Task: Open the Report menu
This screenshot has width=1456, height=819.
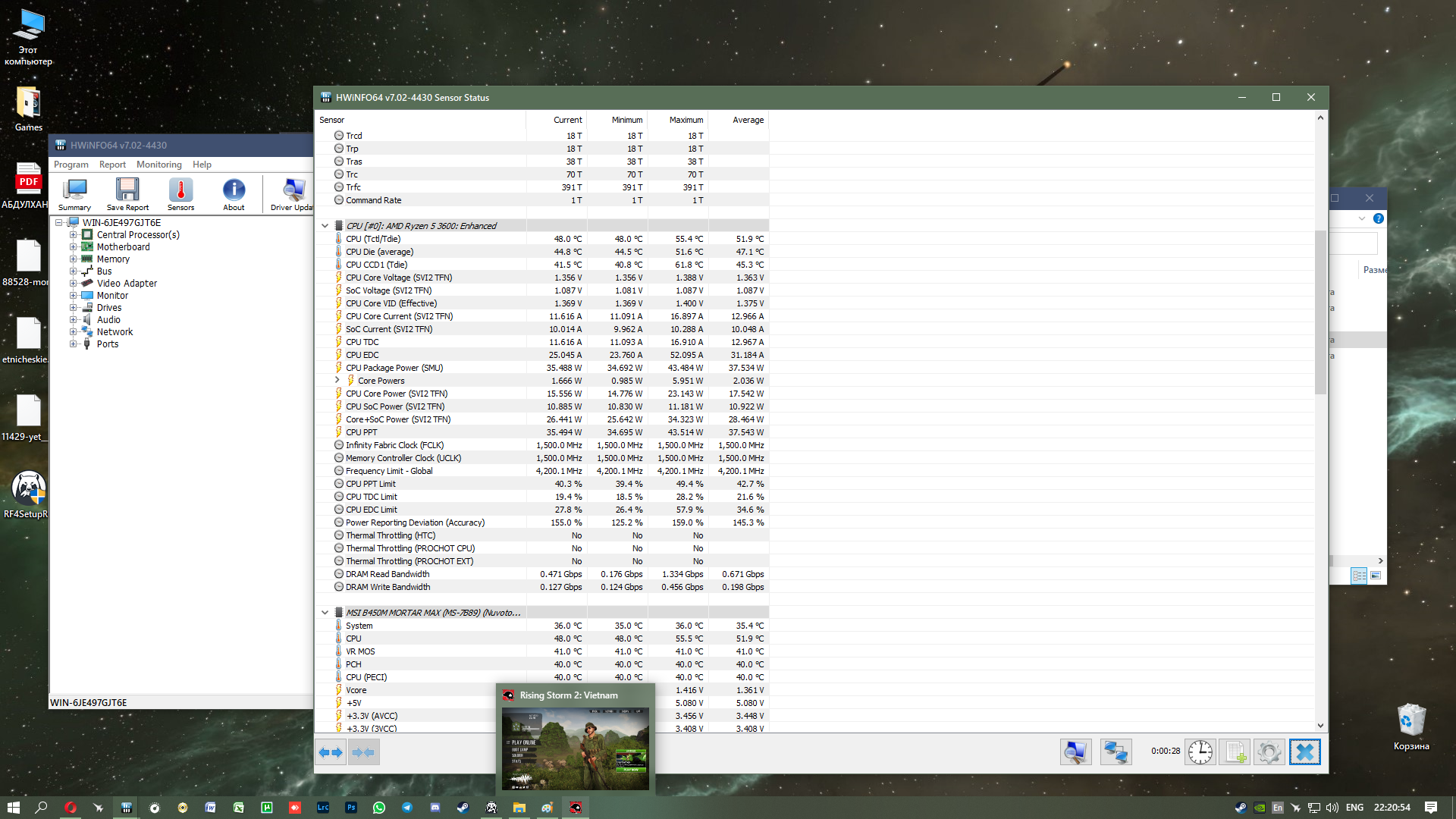Action: tap(112, 165)
